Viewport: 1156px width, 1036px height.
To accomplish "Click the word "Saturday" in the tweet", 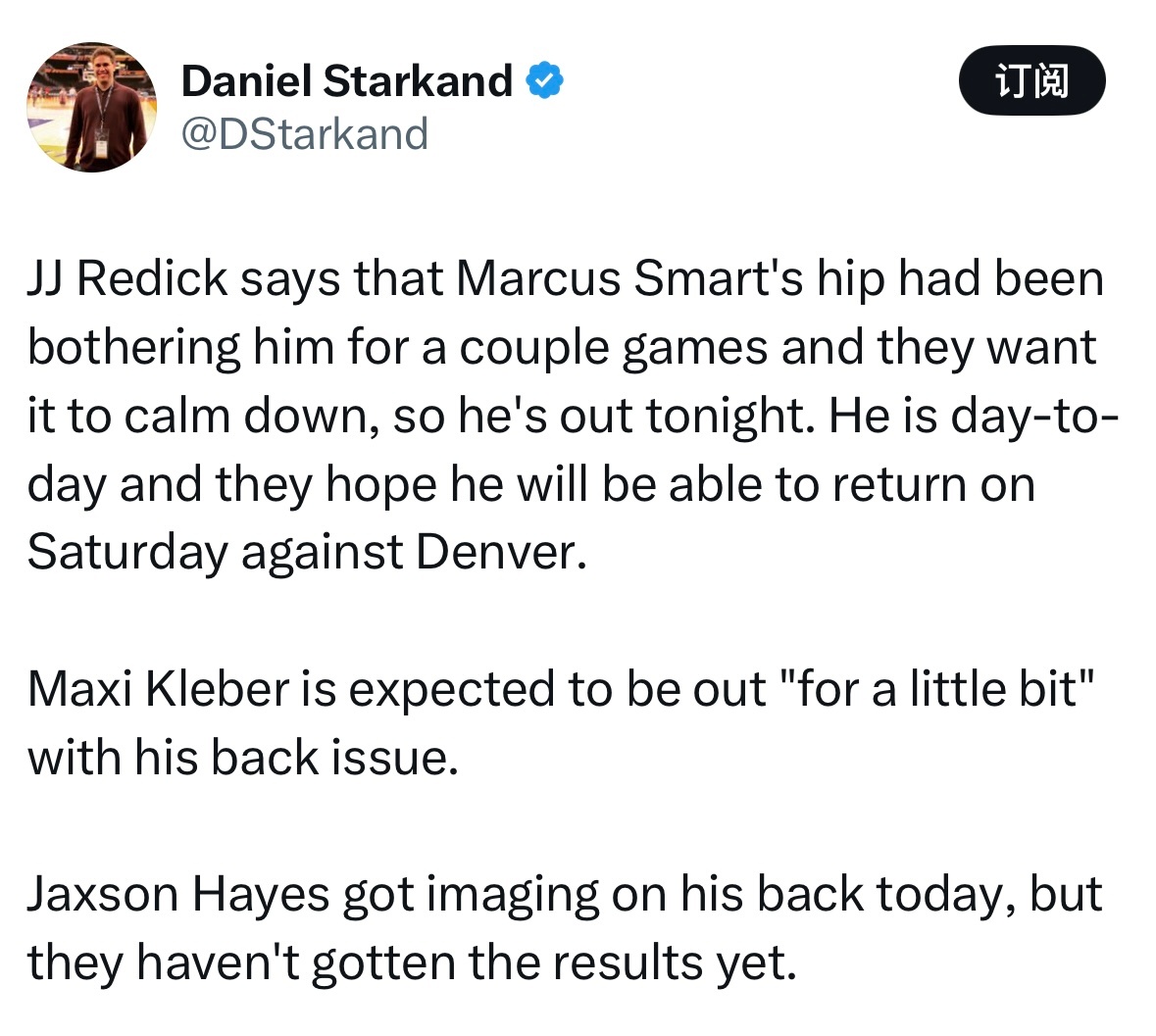I will 127,554.
